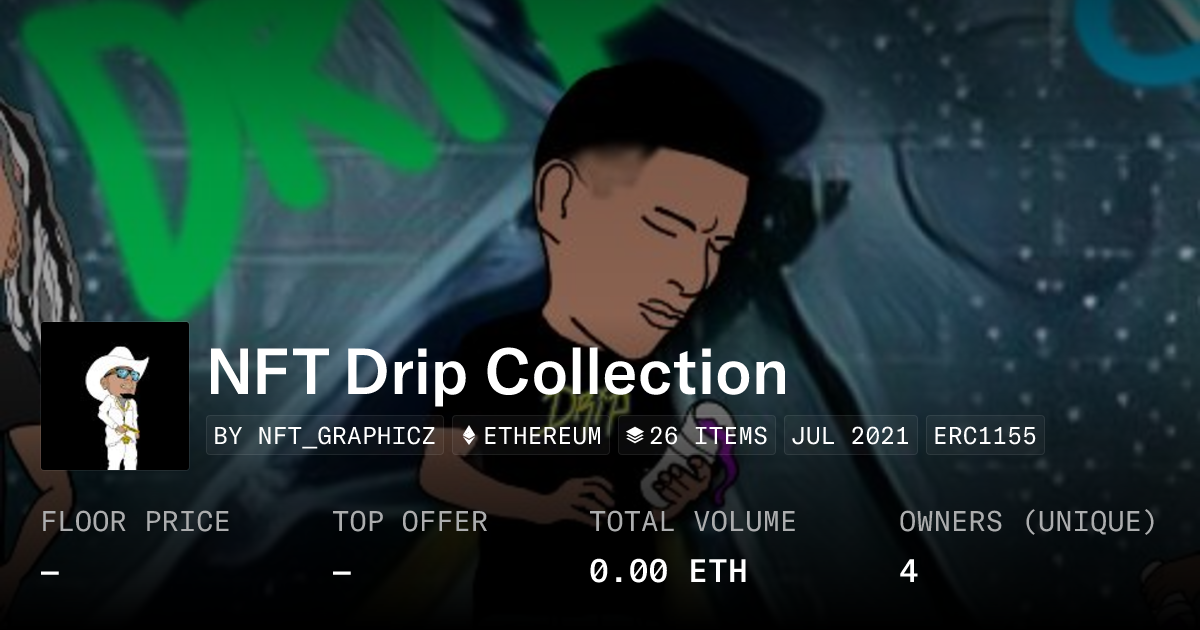
Task: Select the owners count 4
Action: click(x=908, y=571)
